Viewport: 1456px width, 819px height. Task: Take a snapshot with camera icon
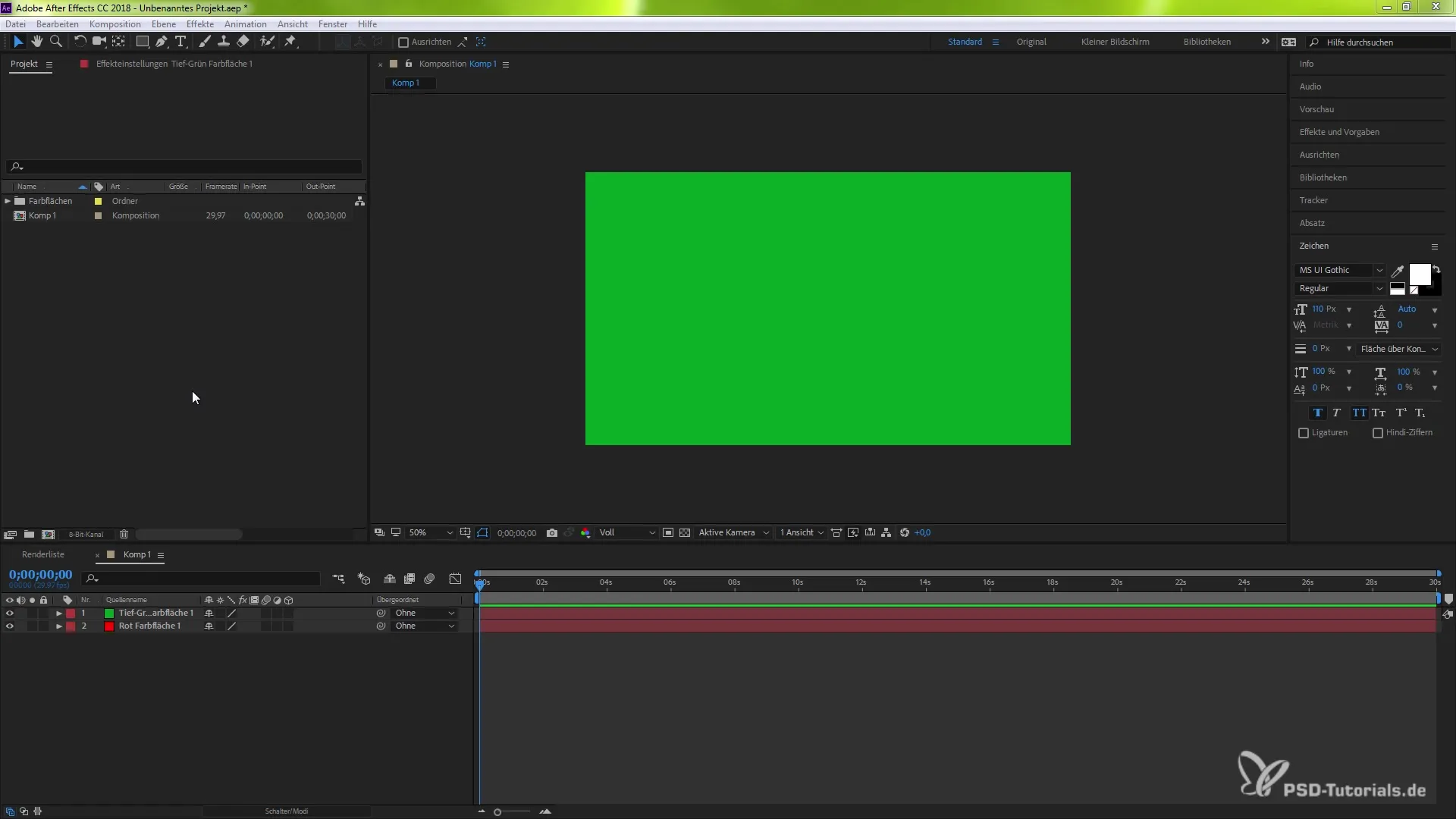pyautogui.click(x=552, y=533)
